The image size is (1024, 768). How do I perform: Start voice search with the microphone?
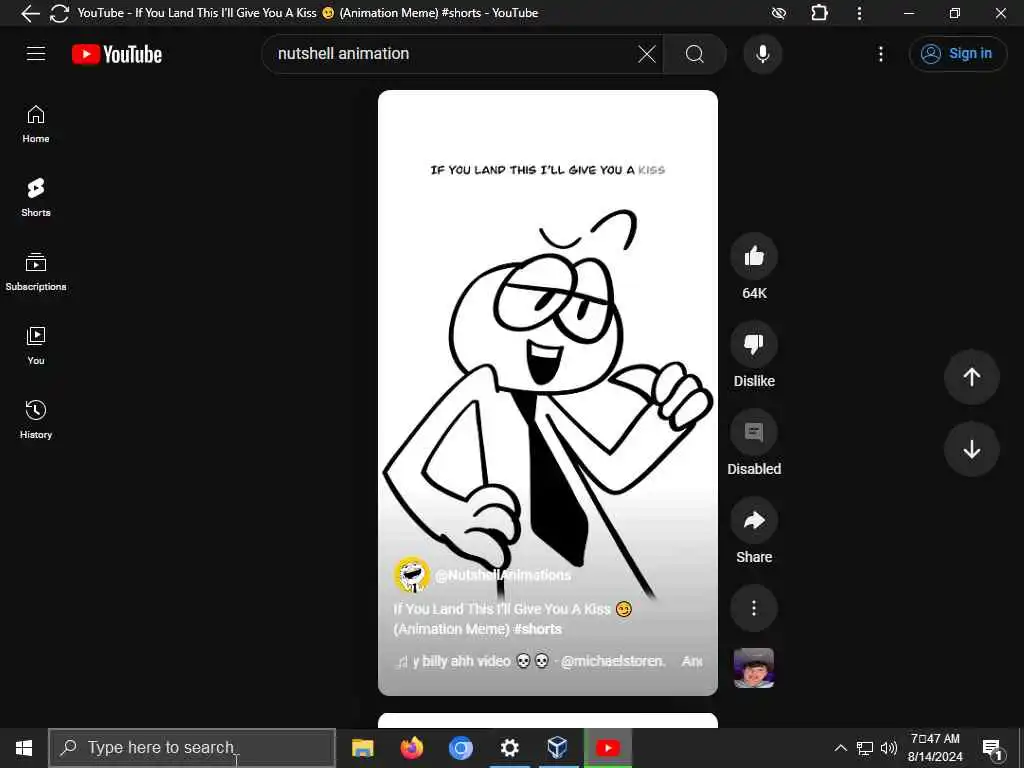[x=762, y=54]
